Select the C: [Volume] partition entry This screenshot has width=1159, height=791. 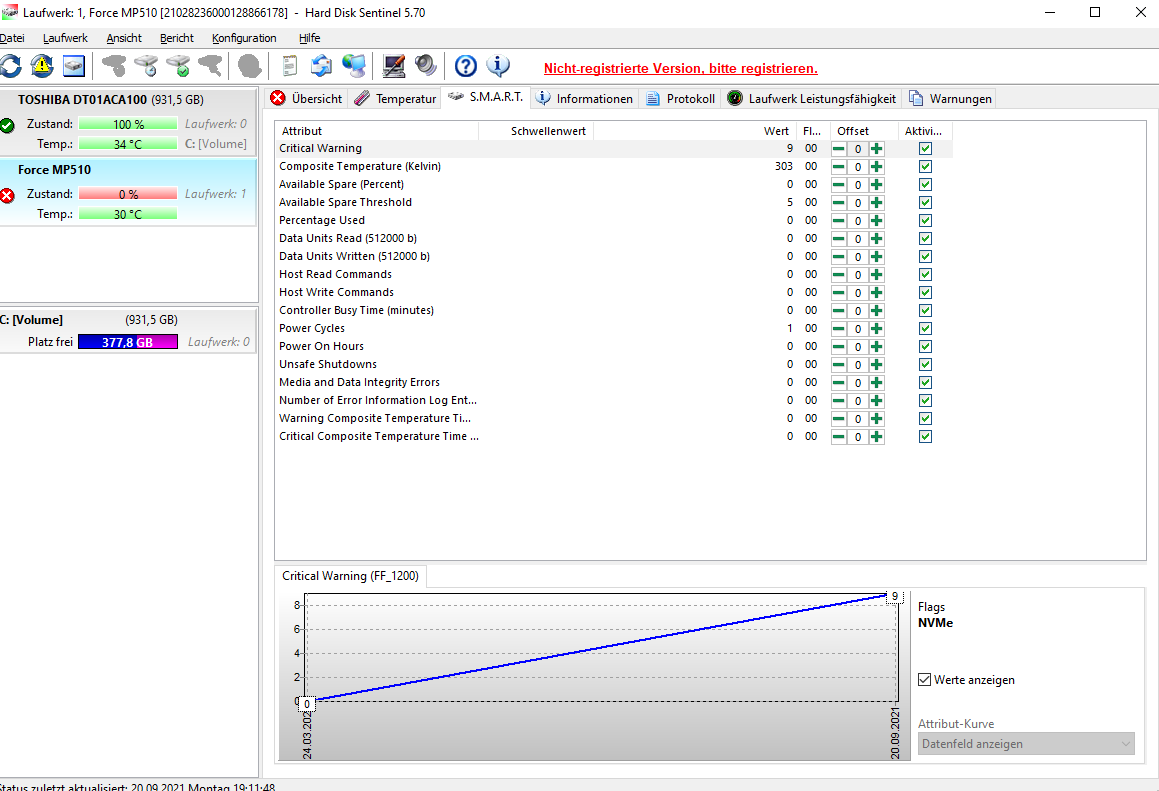pos(127,330)
